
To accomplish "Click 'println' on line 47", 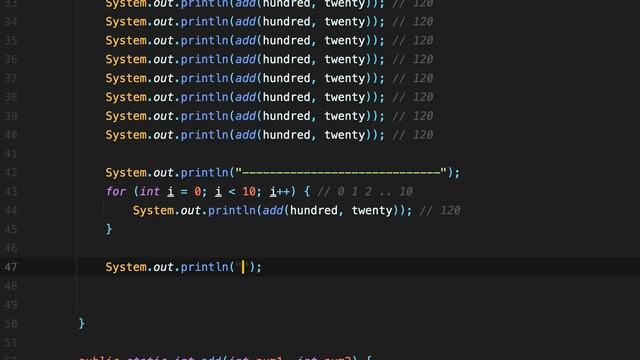I will (204, 267).
